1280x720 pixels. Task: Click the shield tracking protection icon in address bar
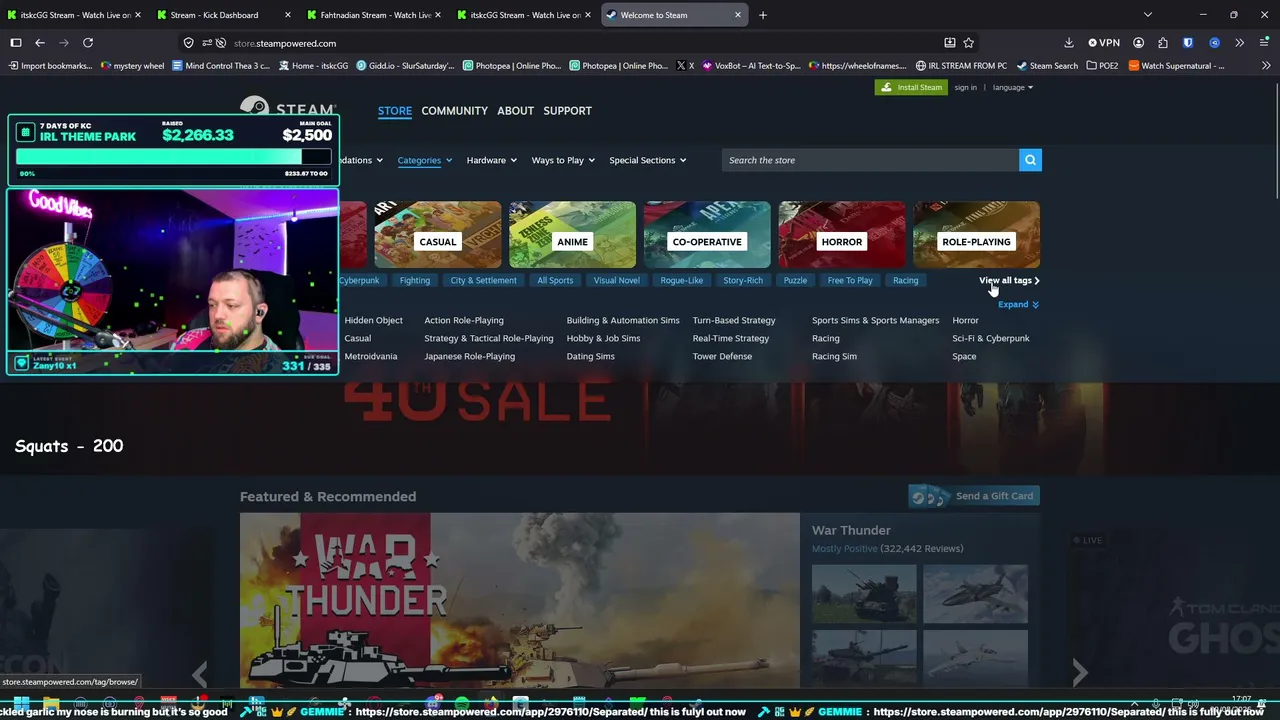click(x=188, y=43)
